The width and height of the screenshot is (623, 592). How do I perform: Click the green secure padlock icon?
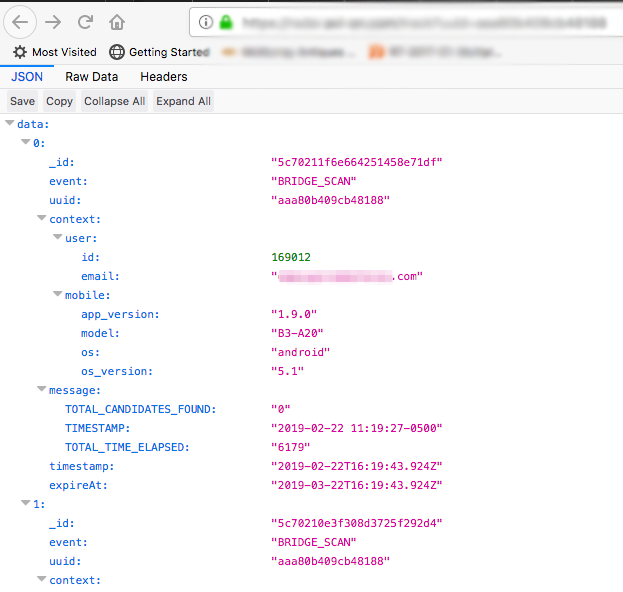click(x=226, y=21)
